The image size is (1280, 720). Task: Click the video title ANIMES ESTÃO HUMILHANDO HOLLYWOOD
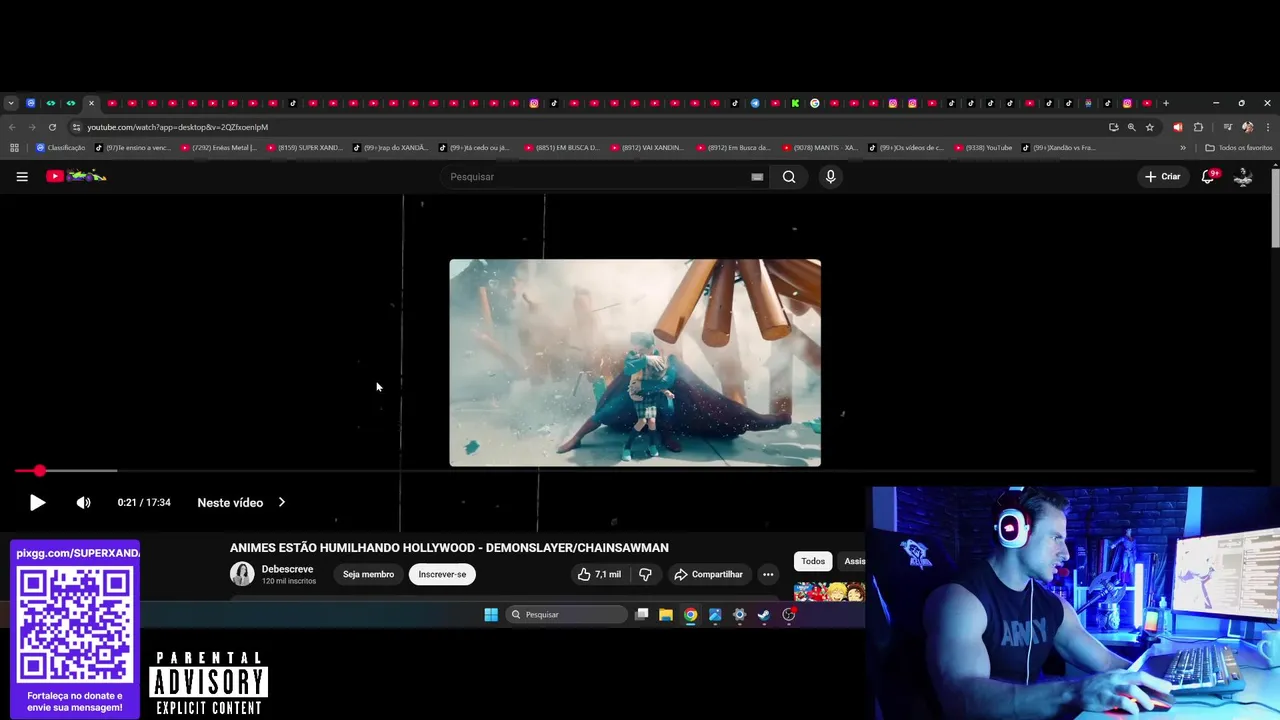(449, 548)
